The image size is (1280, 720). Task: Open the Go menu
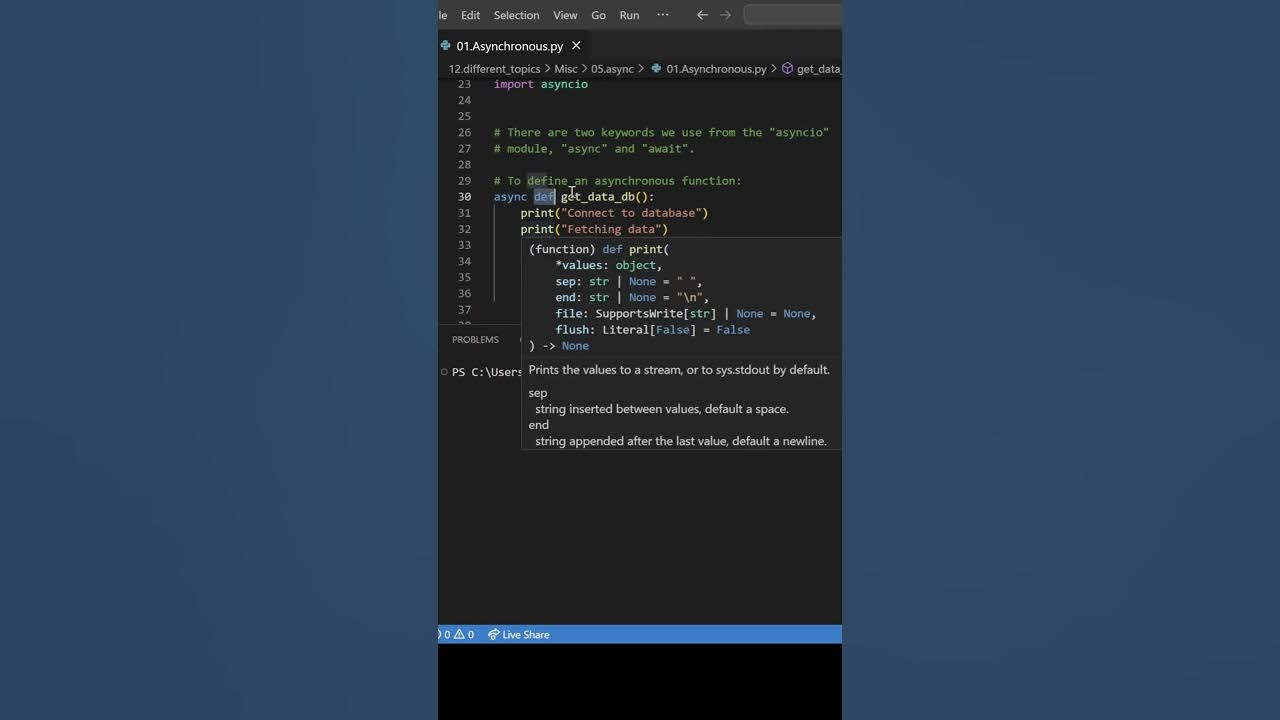click(x=598, y=15)
